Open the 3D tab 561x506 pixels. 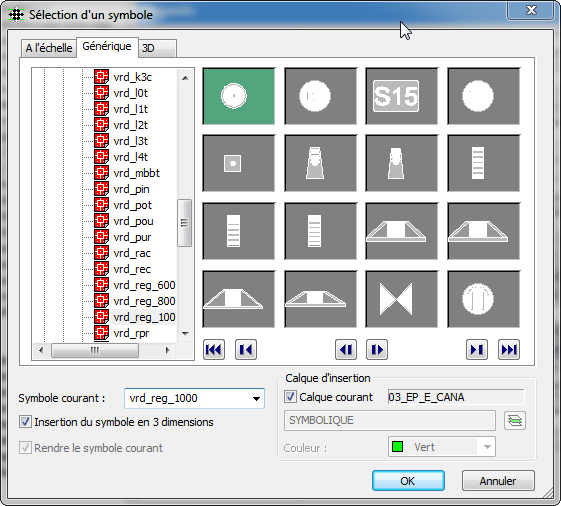pyautogui.click(x=157, y=48)
